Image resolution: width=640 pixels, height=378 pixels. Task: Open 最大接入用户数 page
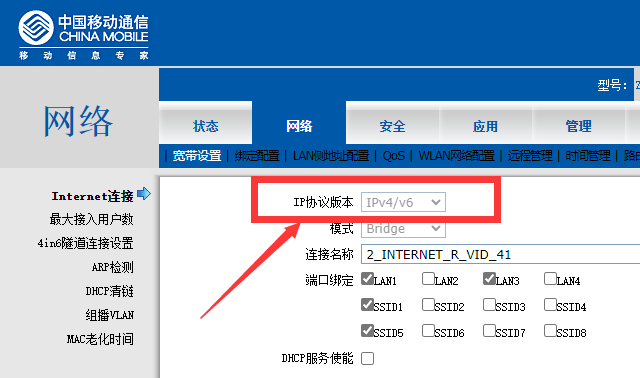pyautogui.click(x=91, y=220)
